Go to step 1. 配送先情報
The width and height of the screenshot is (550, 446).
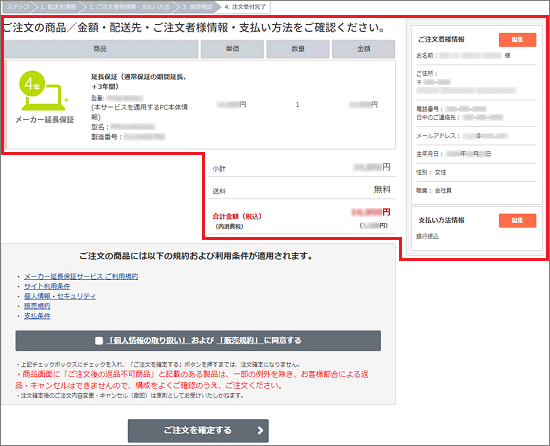pos(58,7)
